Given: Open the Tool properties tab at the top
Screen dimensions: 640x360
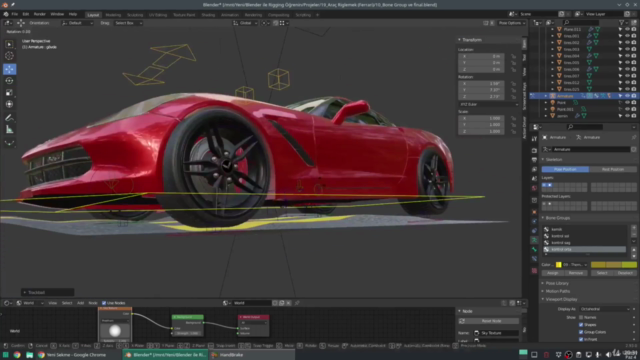Looking at the screenshot, I should coord(534,139).
